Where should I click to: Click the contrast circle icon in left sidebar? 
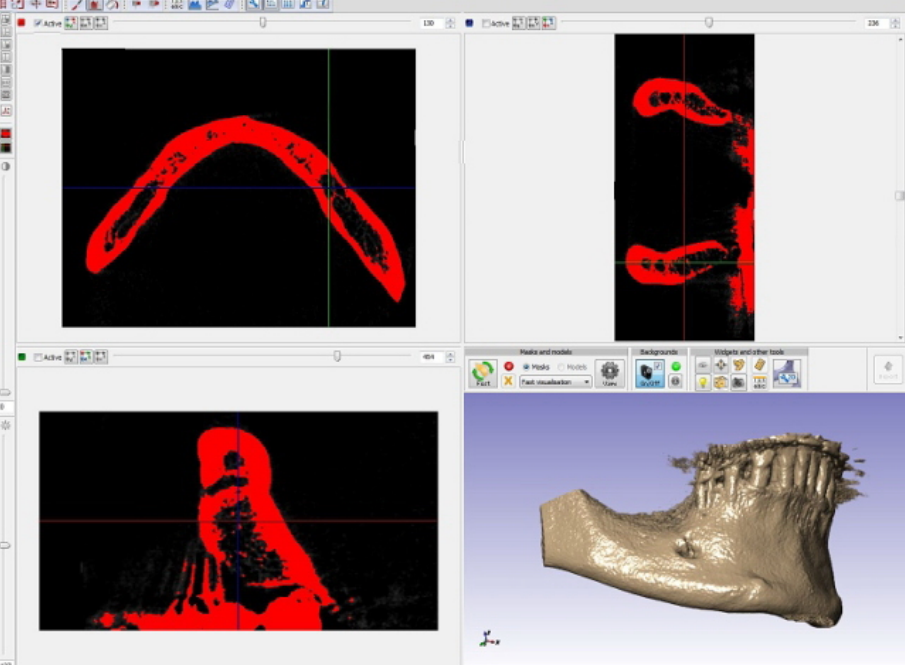pos(6,167)
